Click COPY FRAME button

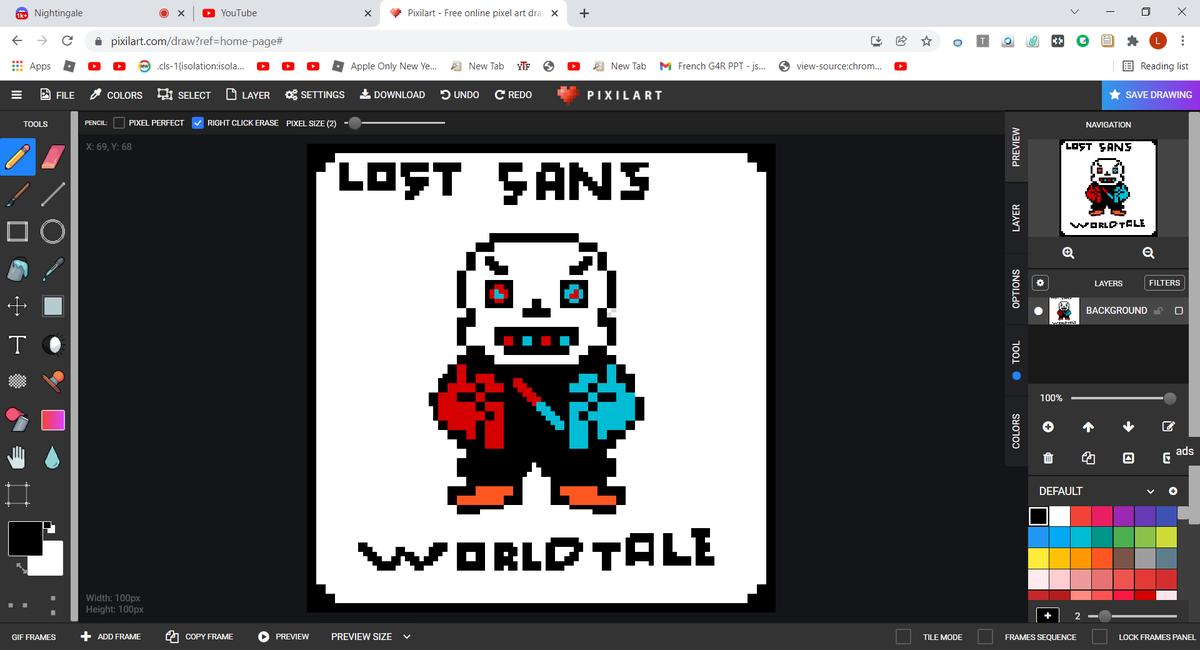[199, 636]
